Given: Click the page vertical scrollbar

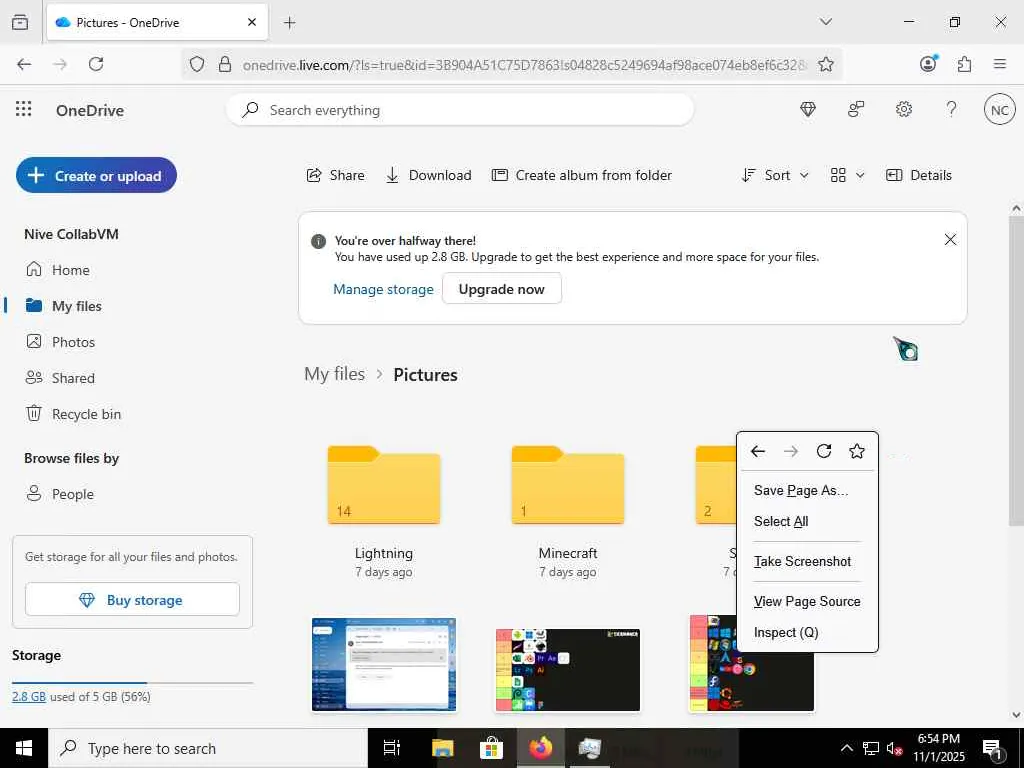Looking at the screenshot, I should 1016,370.
